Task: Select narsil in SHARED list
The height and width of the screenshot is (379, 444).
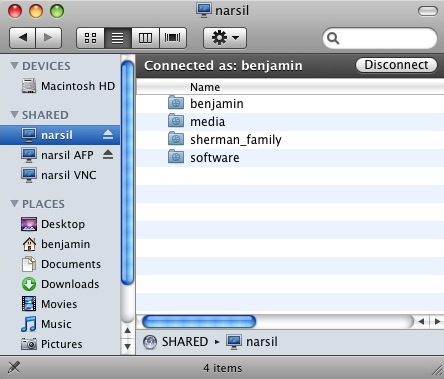Action: coord(60,135)
